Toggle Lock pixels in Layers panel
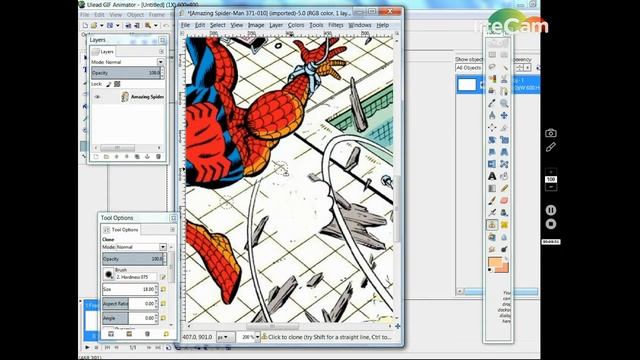640x360 pixels. (x=109, y=84)
